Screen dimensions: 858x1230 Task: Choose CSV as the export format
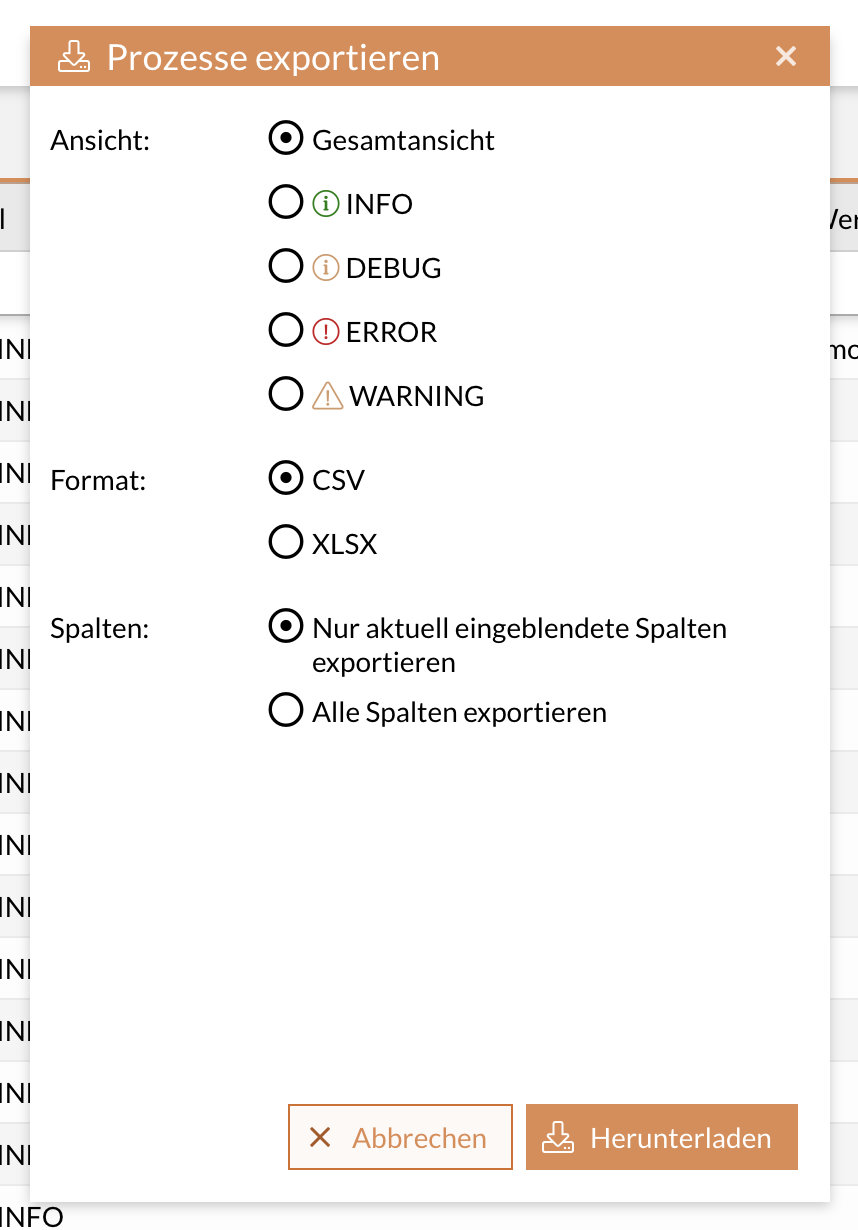click(x=285, y=478)
